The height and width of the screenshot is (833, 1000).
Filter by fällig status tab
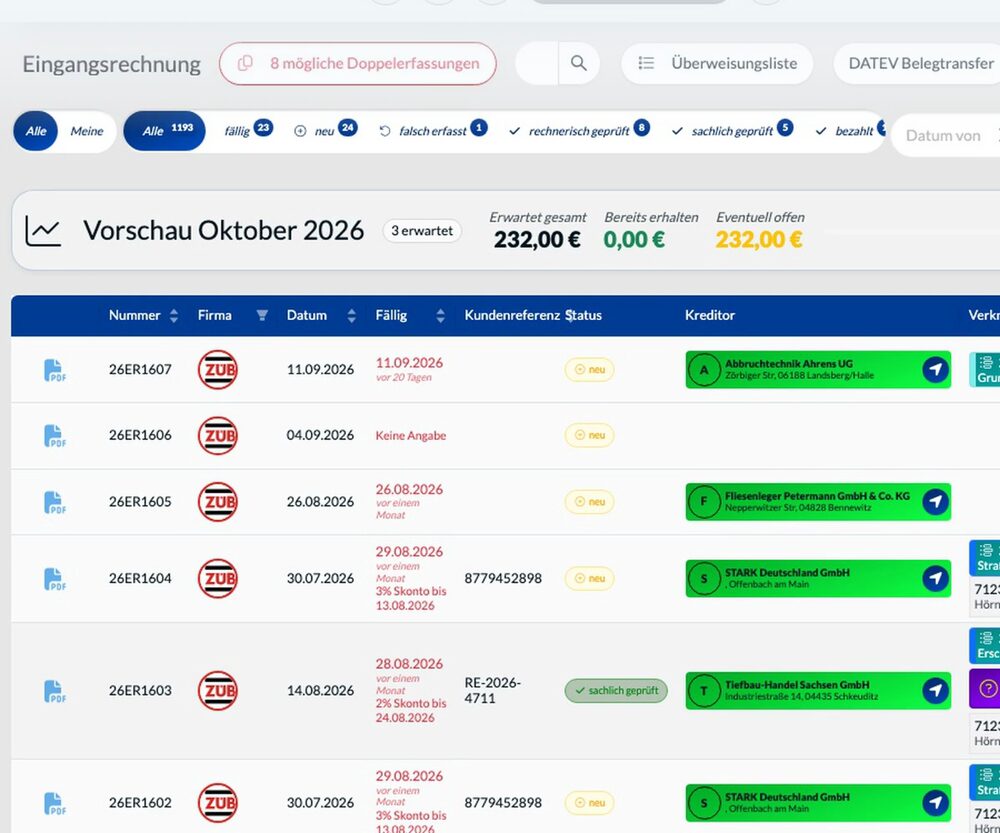tap(248, 131)
